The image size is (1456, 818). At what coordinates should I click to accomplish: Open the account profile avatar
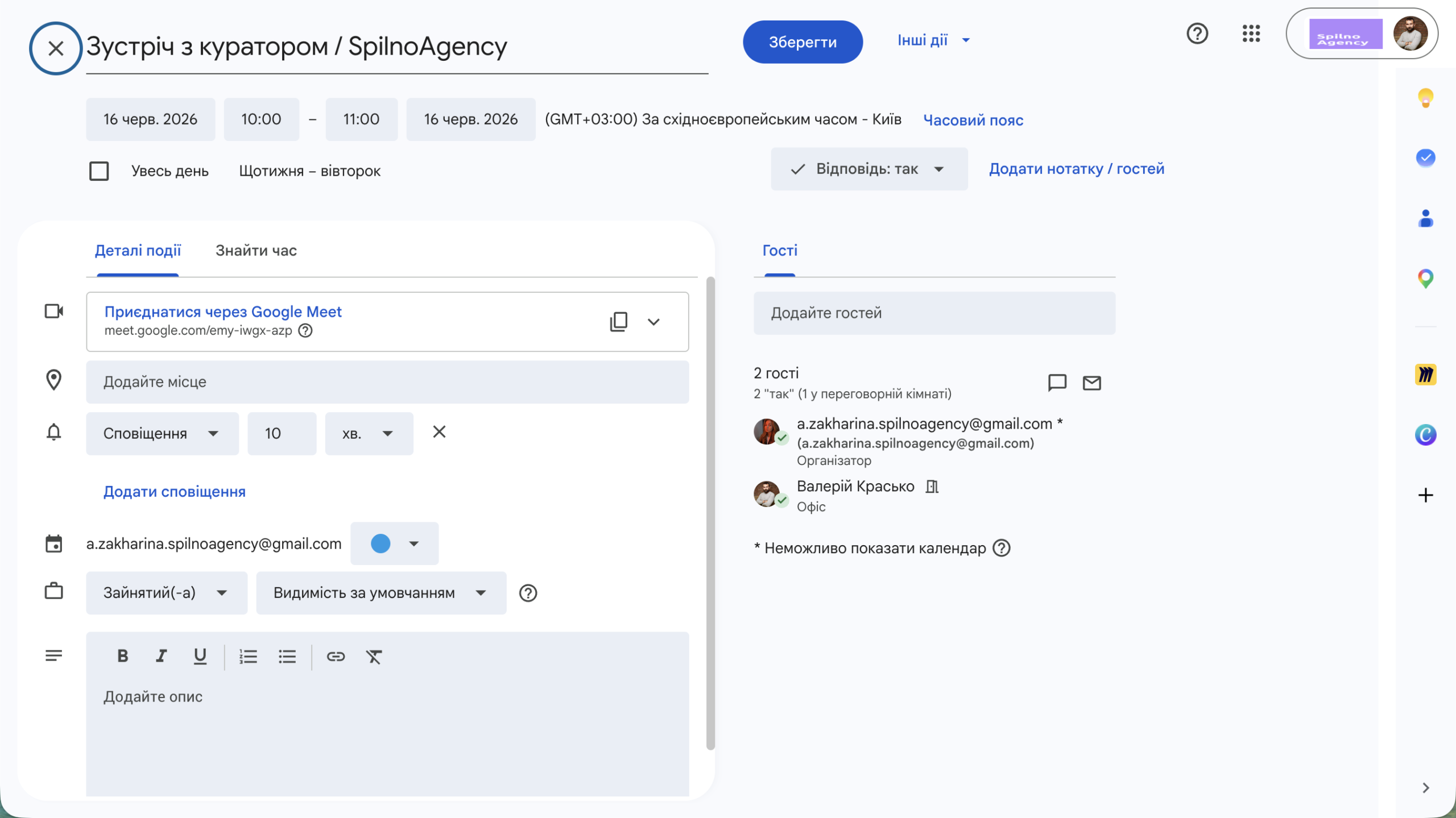click(1410, 34)
